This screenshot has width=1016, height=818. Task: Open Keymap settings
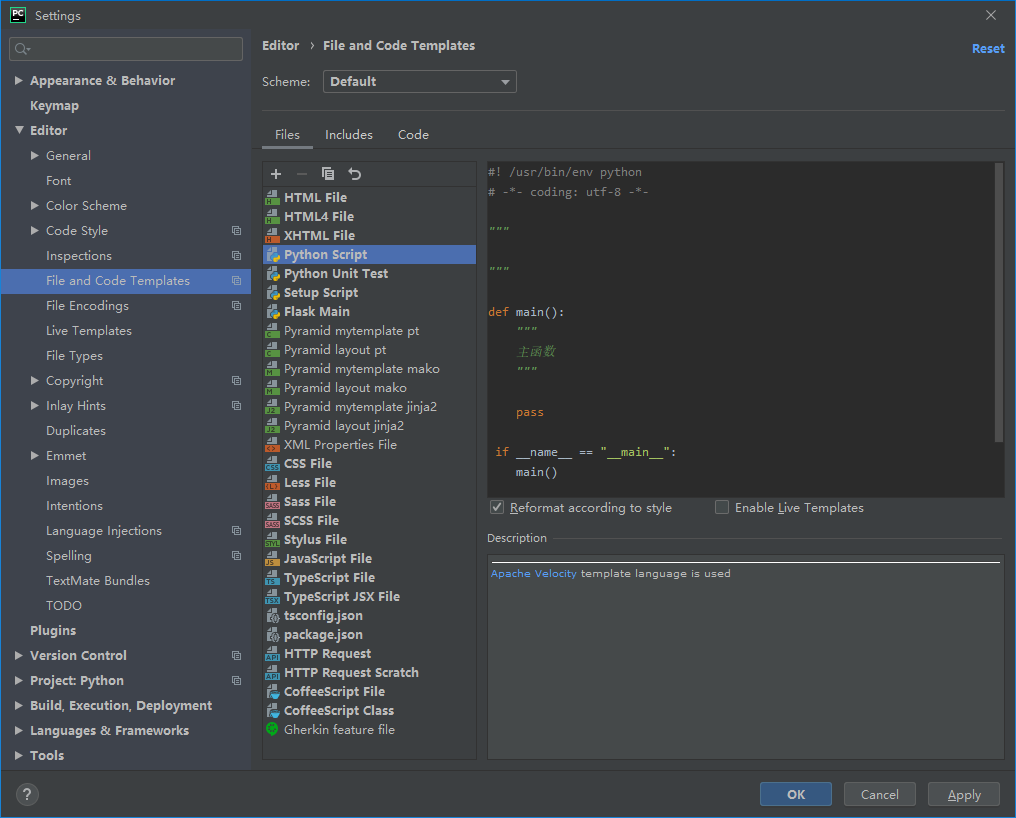coord(54,106)
